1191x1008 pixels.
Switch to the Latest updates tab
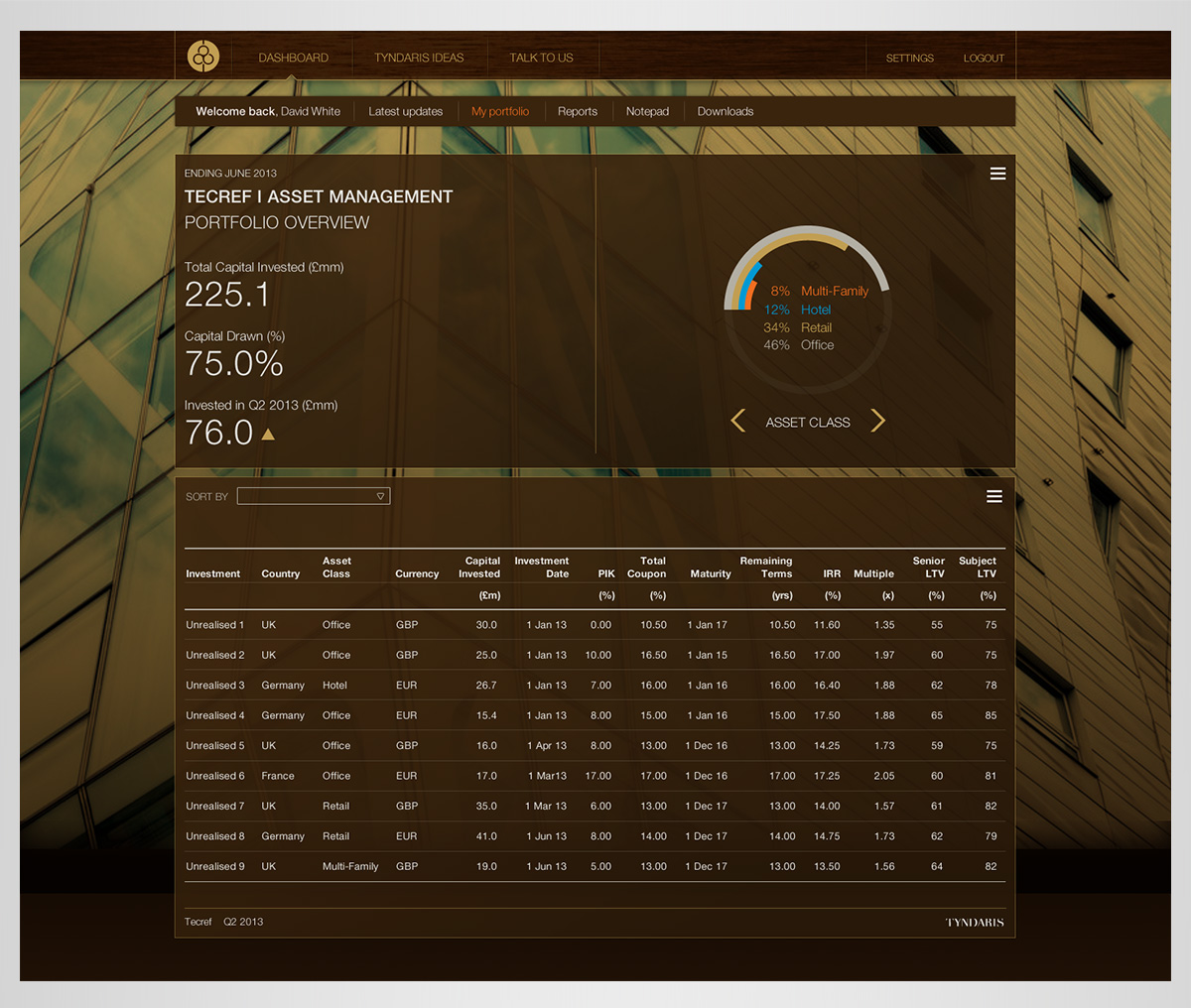pyautogui.click(x=405, y=111)
